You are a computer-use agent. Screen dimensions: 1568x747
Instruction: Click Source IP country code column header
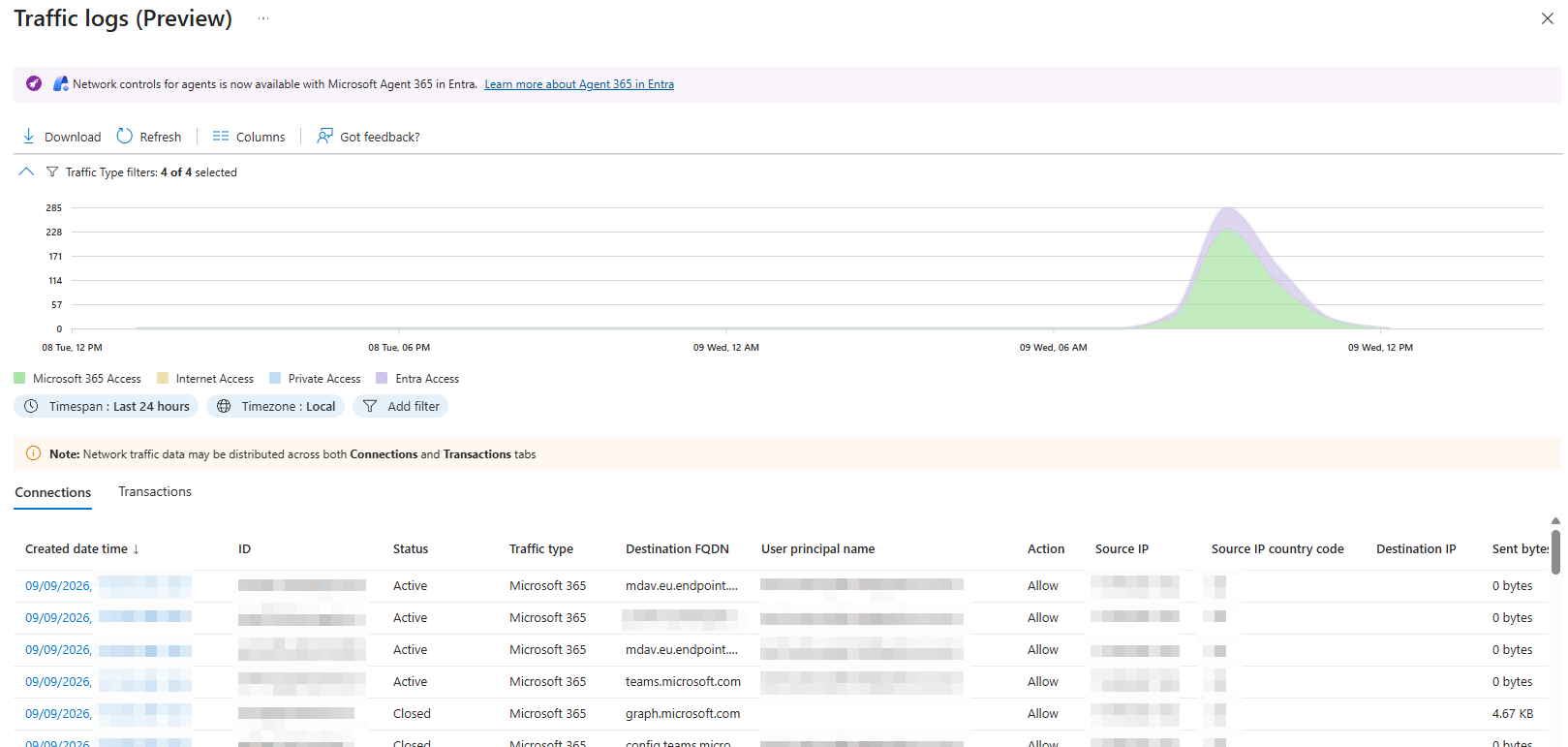[1277, 548]
